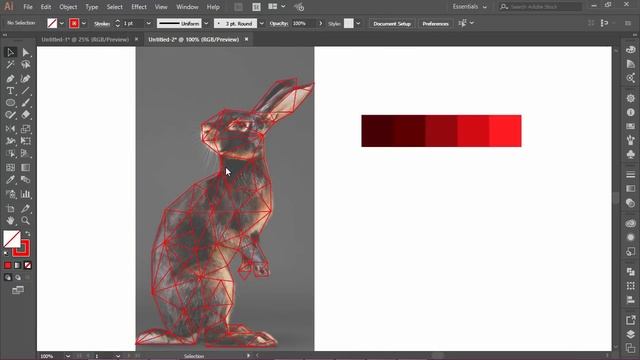Select the Slice tool
Image resolution: width=640 pixels, height=360 pixels.
(25, 209)
